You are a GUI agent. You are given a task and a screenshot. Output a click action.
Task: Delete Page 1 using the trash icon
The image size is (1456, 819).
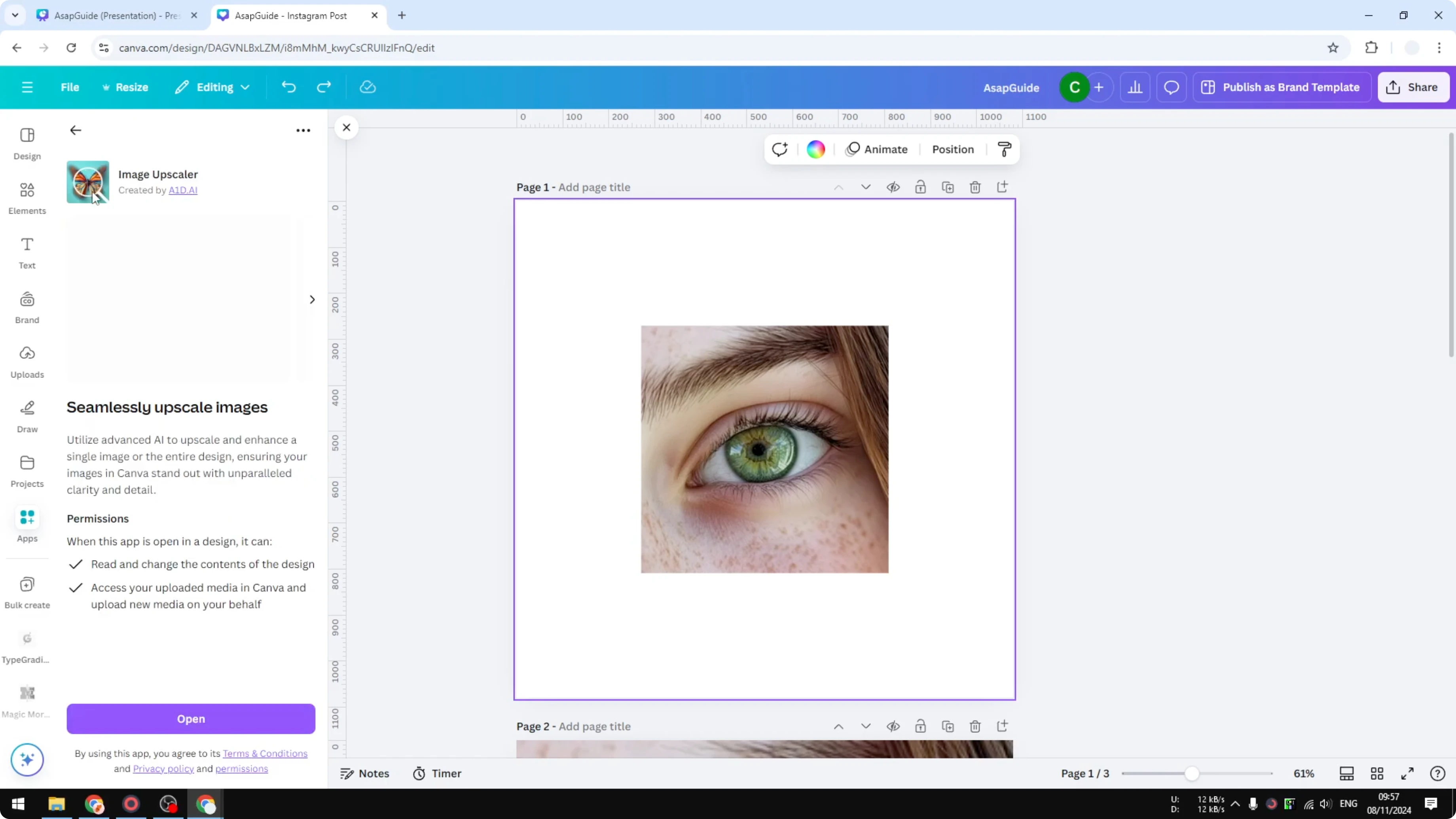(x=975, y=187)
